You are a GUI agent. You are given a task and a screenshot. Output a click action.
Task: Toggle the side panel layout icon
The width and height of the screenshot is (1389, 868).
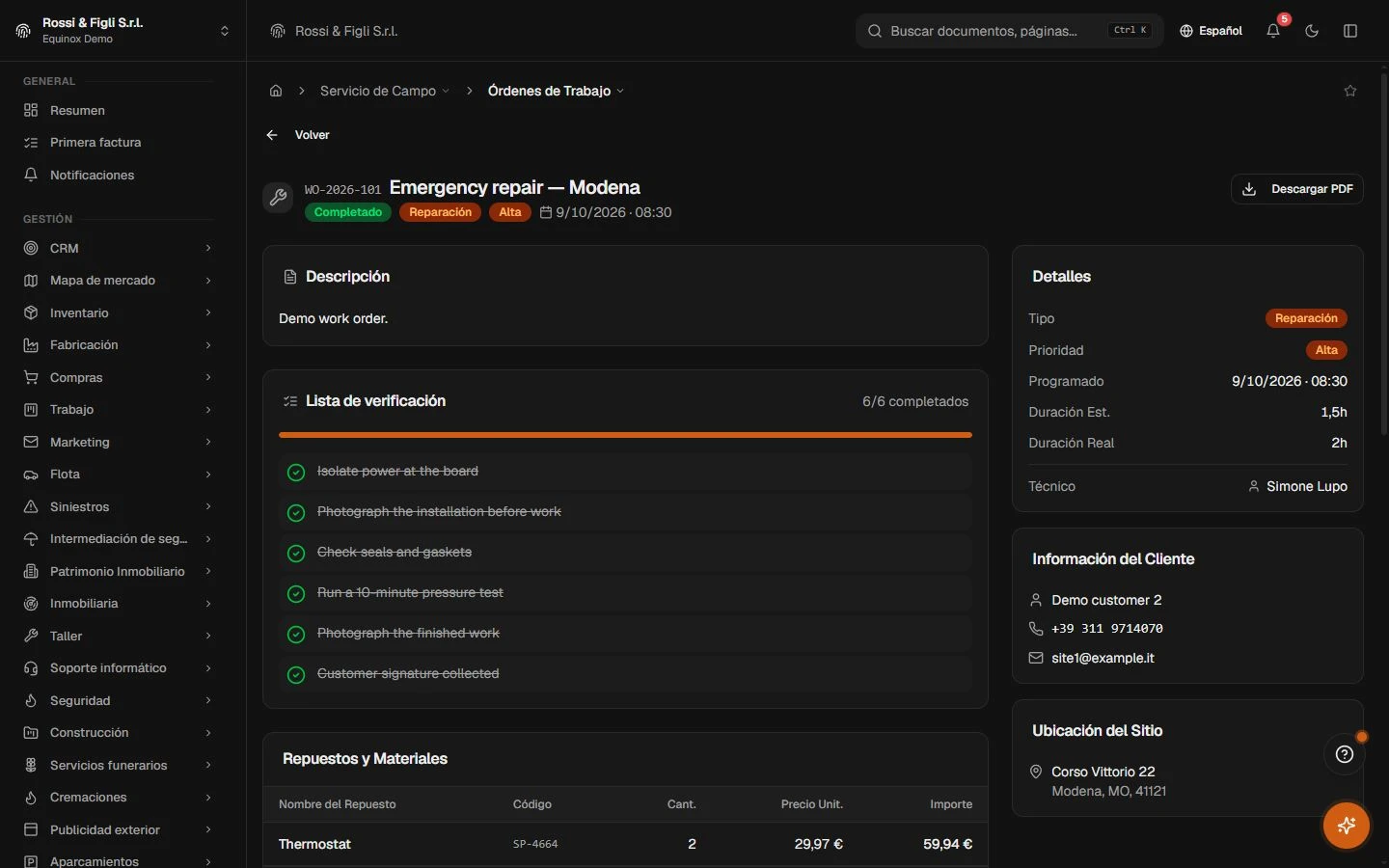[x=1350, y=31]
